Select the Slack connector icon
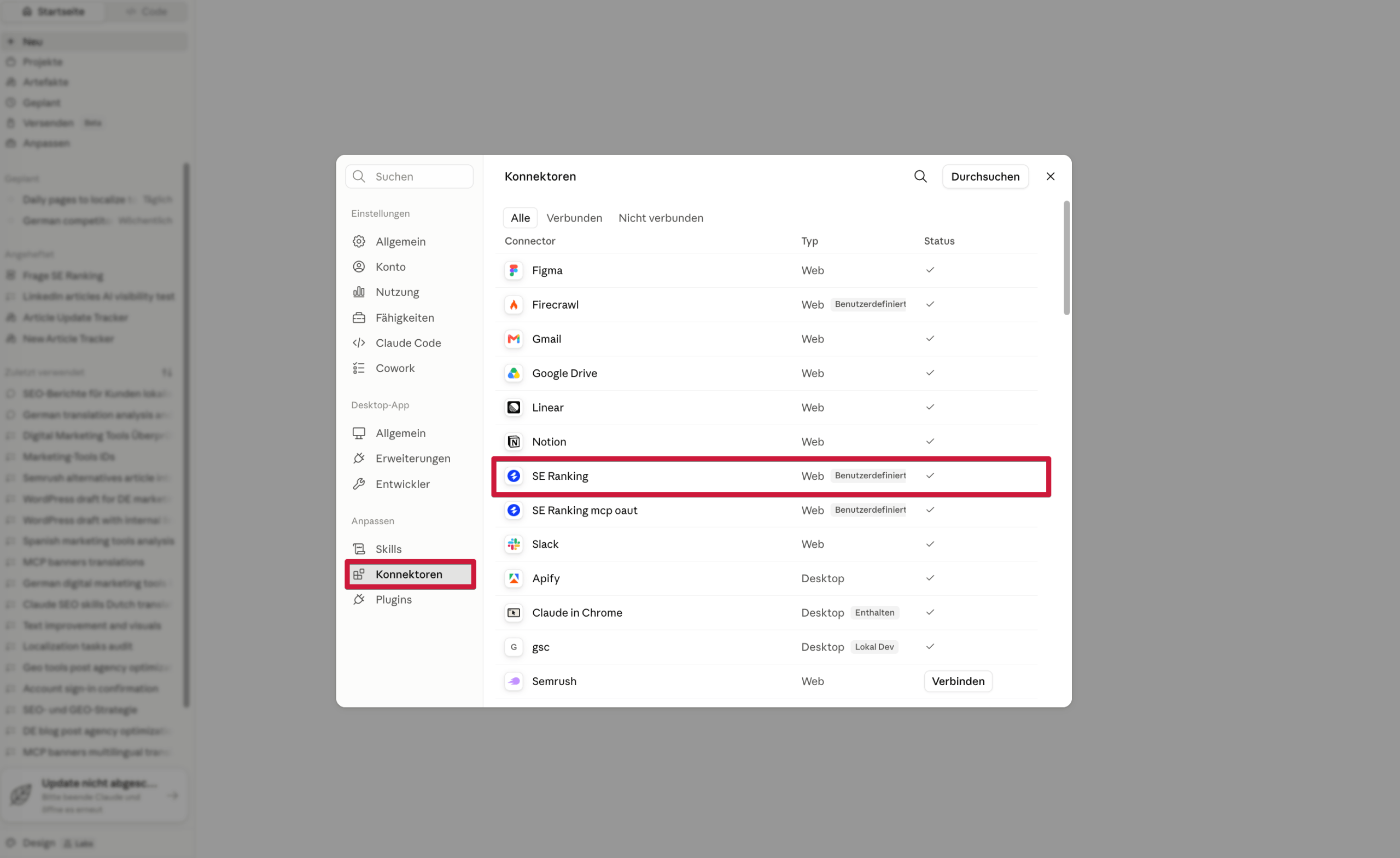This screenshot has width=1400, height=858. click(514, 544)
